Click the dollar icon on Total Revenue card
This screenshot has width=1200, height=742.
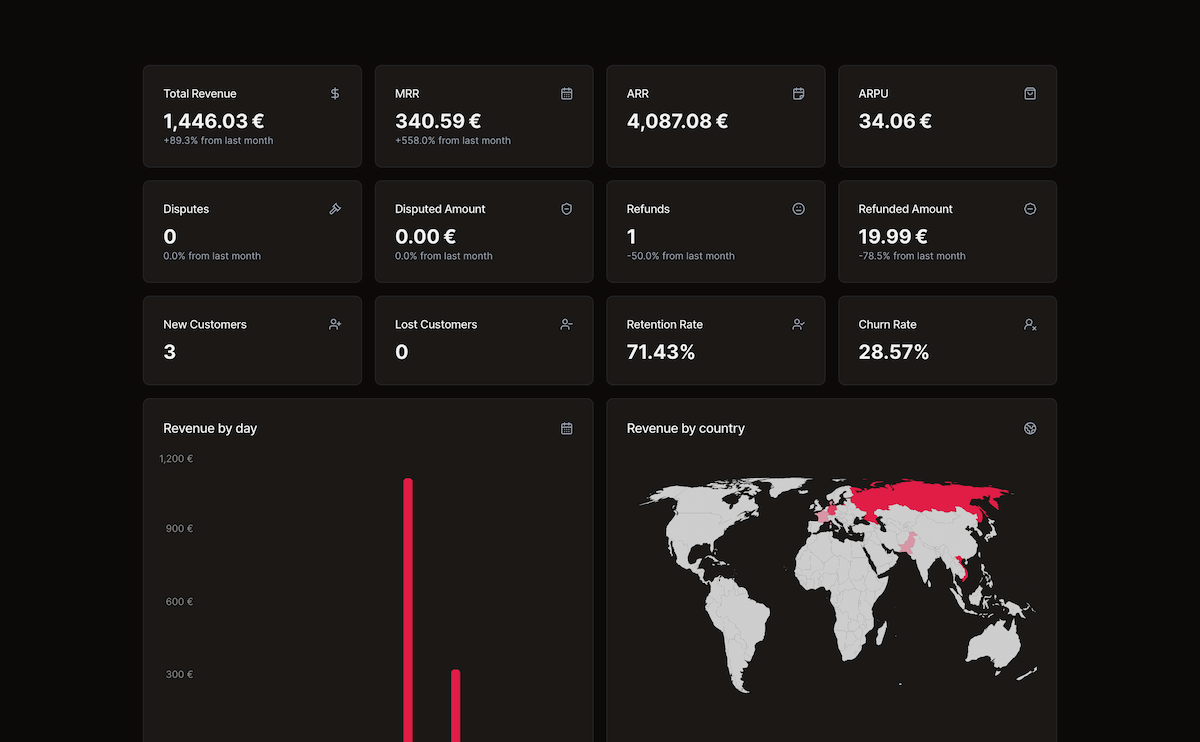335,93
